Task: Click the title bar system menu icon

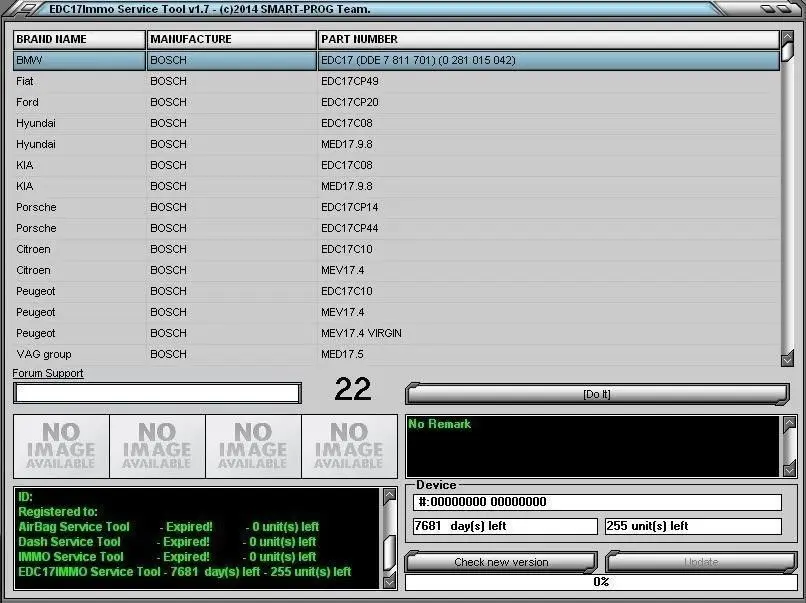Action: (27, 9)
